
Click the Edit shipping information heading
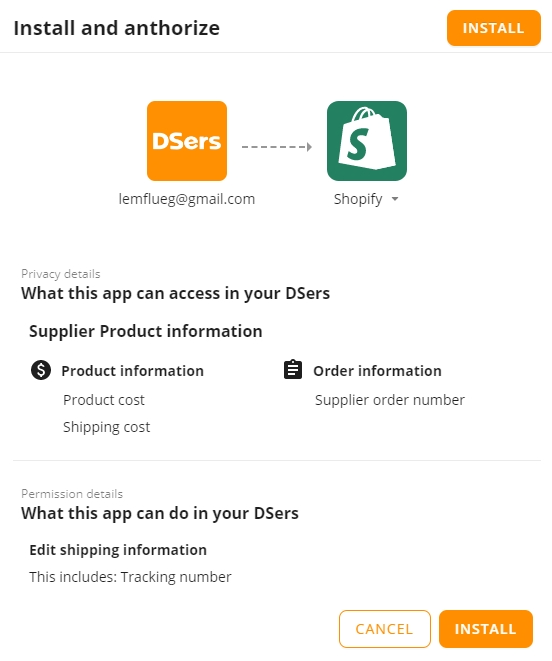(118, 550)
